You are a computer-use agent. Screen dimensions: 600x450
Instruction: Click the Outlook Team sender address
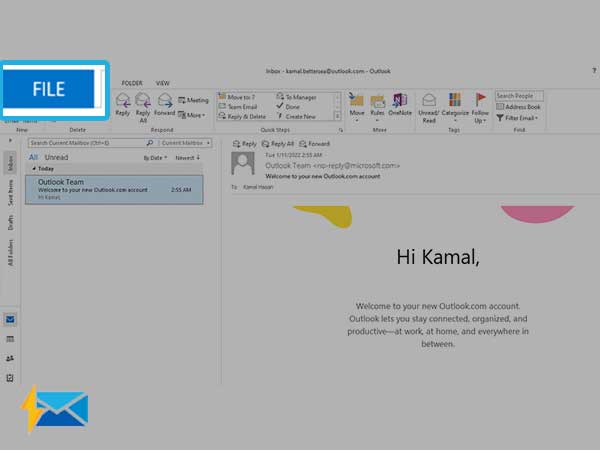click(333, 166)
